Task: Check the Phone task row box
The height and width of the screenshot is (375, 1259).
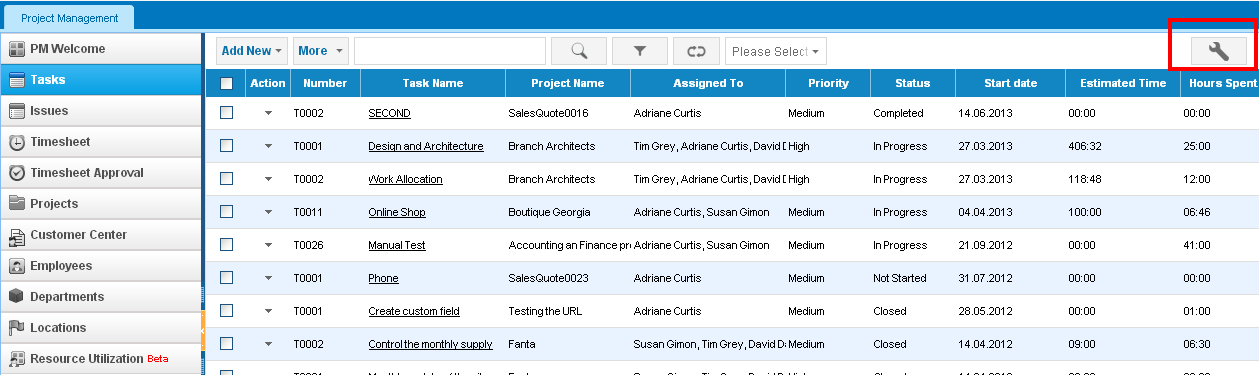Action: point(226,278)
